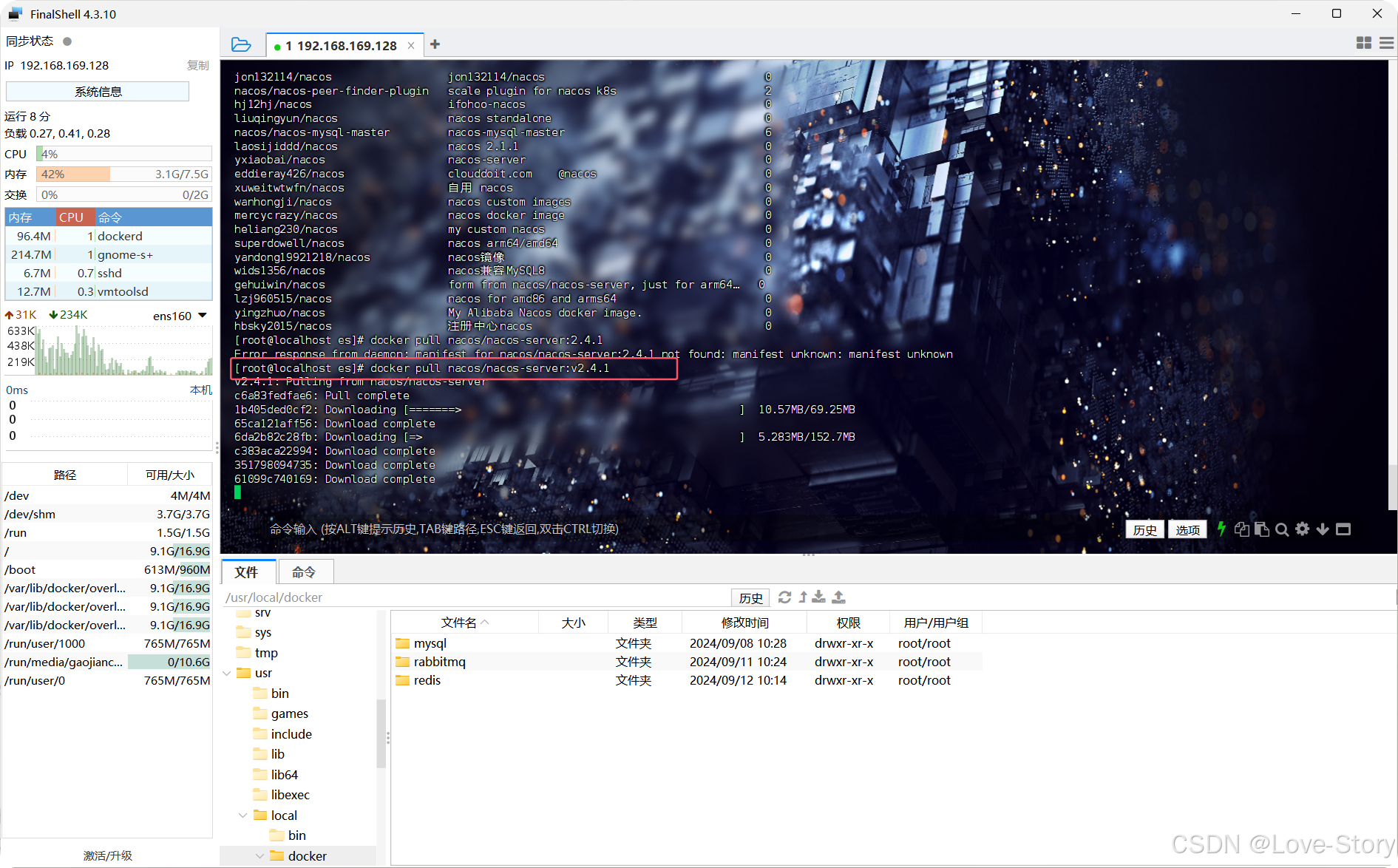The width and height of the screenshot is (1398, 868).
Task: Open the folder browser icon left of session tab
Action: click(x=241, y=44)
